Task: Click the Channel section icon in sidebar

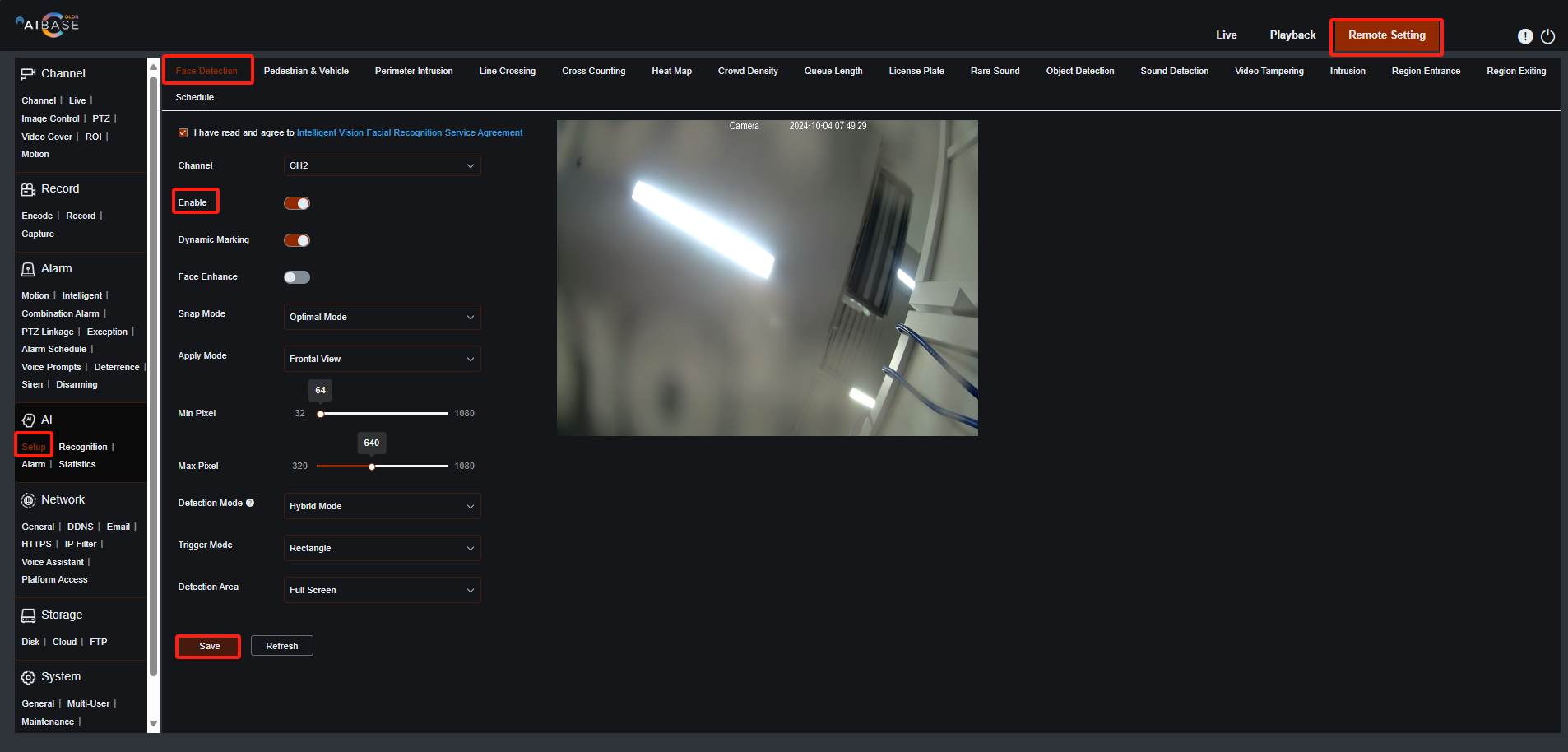Action: point(28,74)
